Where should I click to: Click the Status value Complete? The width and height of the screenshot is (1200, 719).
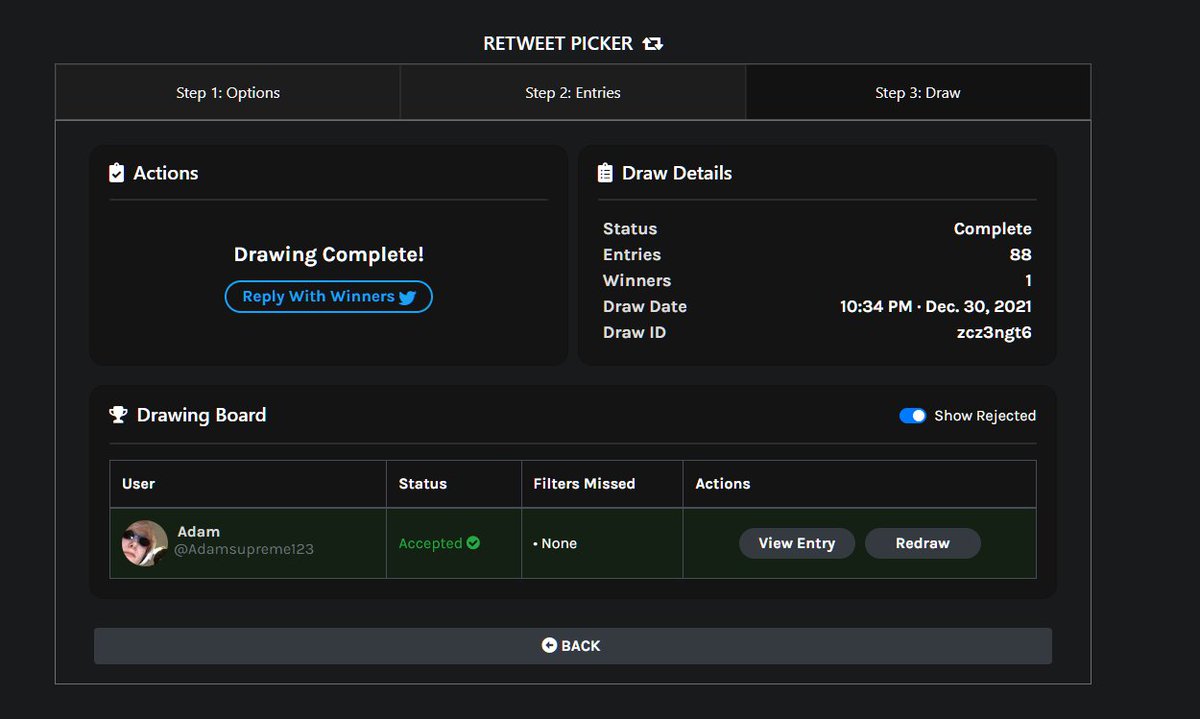coord(993,228)
